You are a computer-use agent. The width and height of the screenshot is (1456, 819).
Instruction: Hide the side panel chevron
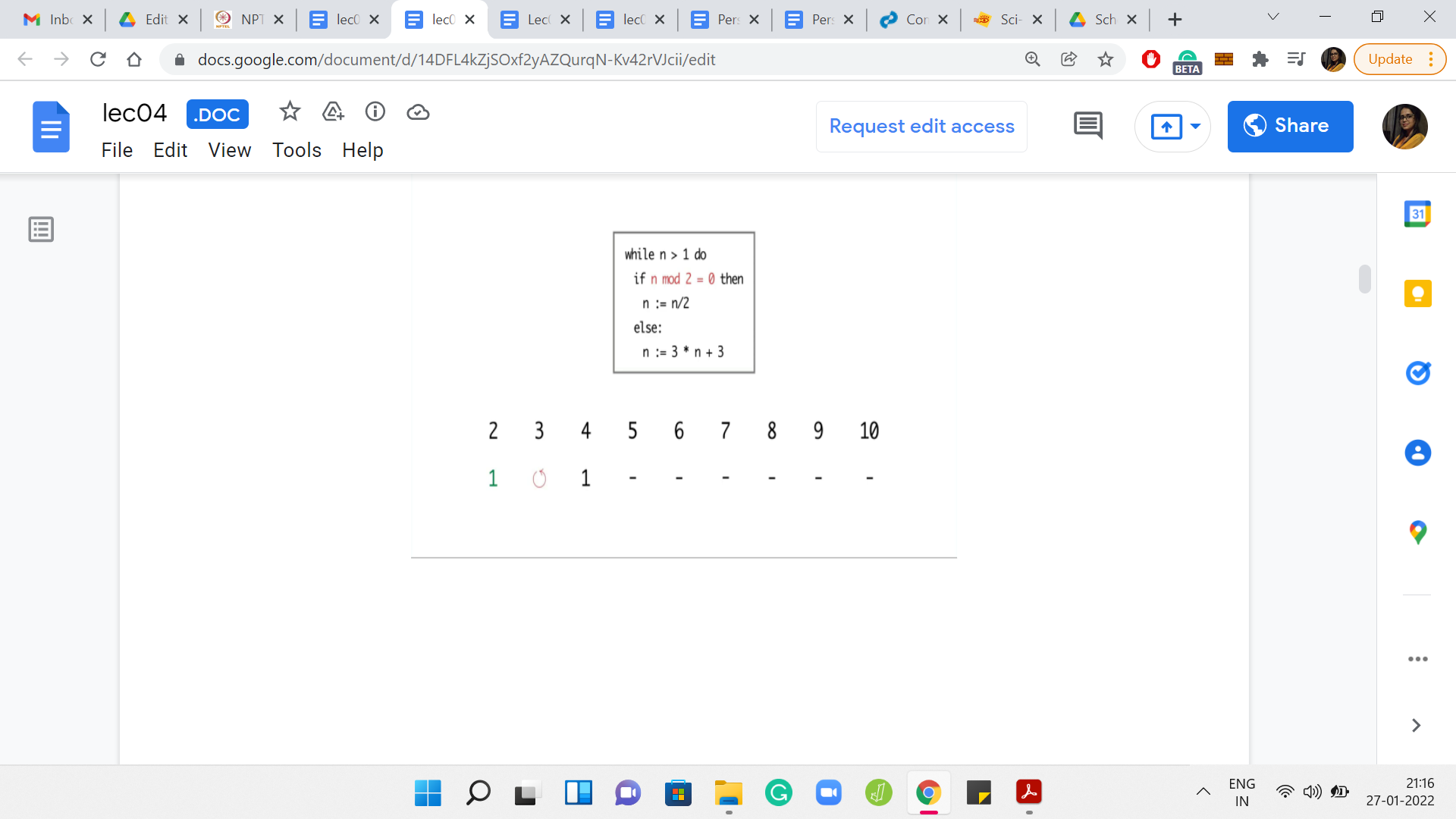pos(1416,726)
